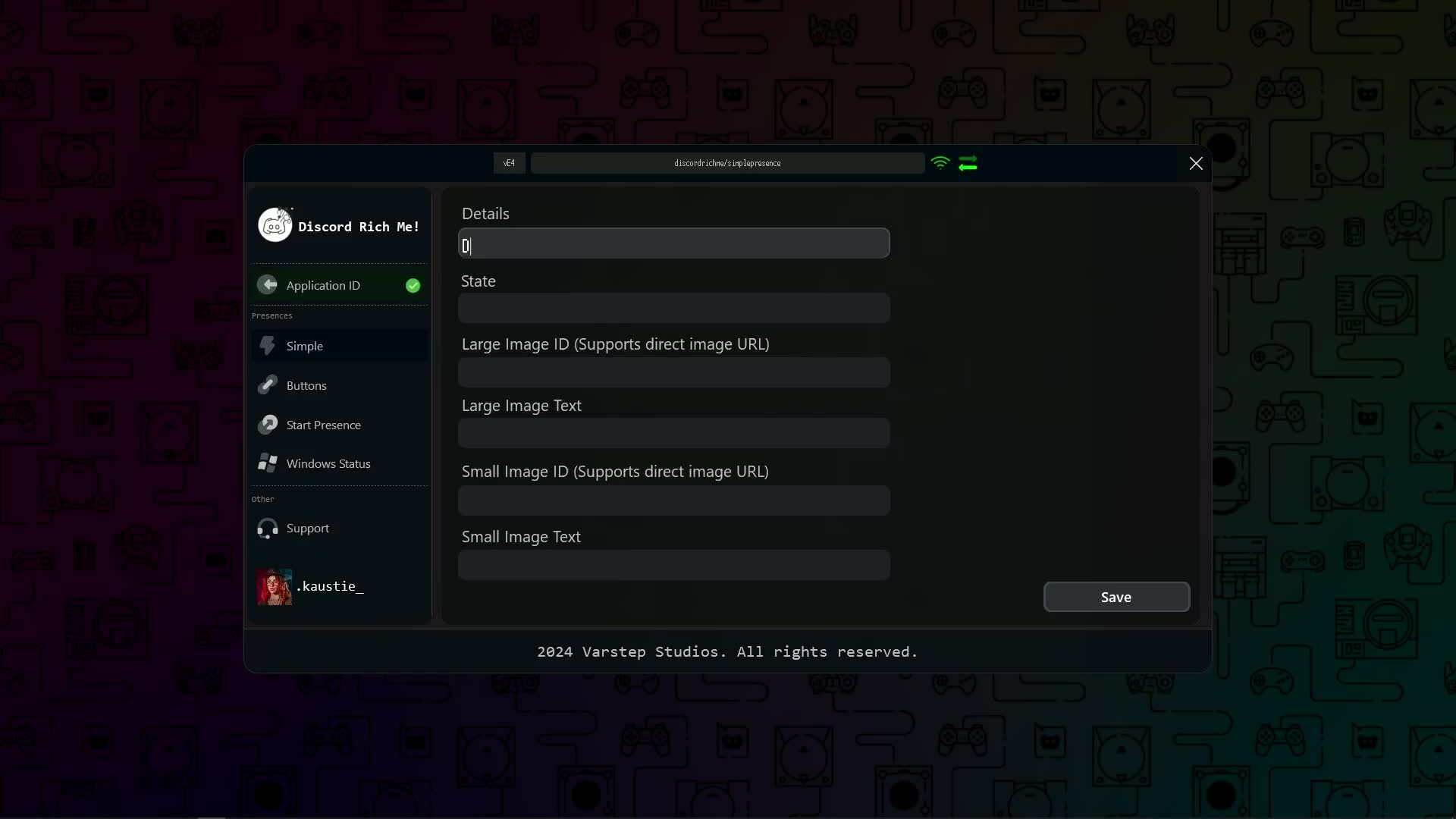Image resolution: width=1456 pixels, height=819 pixels.
Task: Click the Discord Rich Me logo icon
Action: [275, 225]
